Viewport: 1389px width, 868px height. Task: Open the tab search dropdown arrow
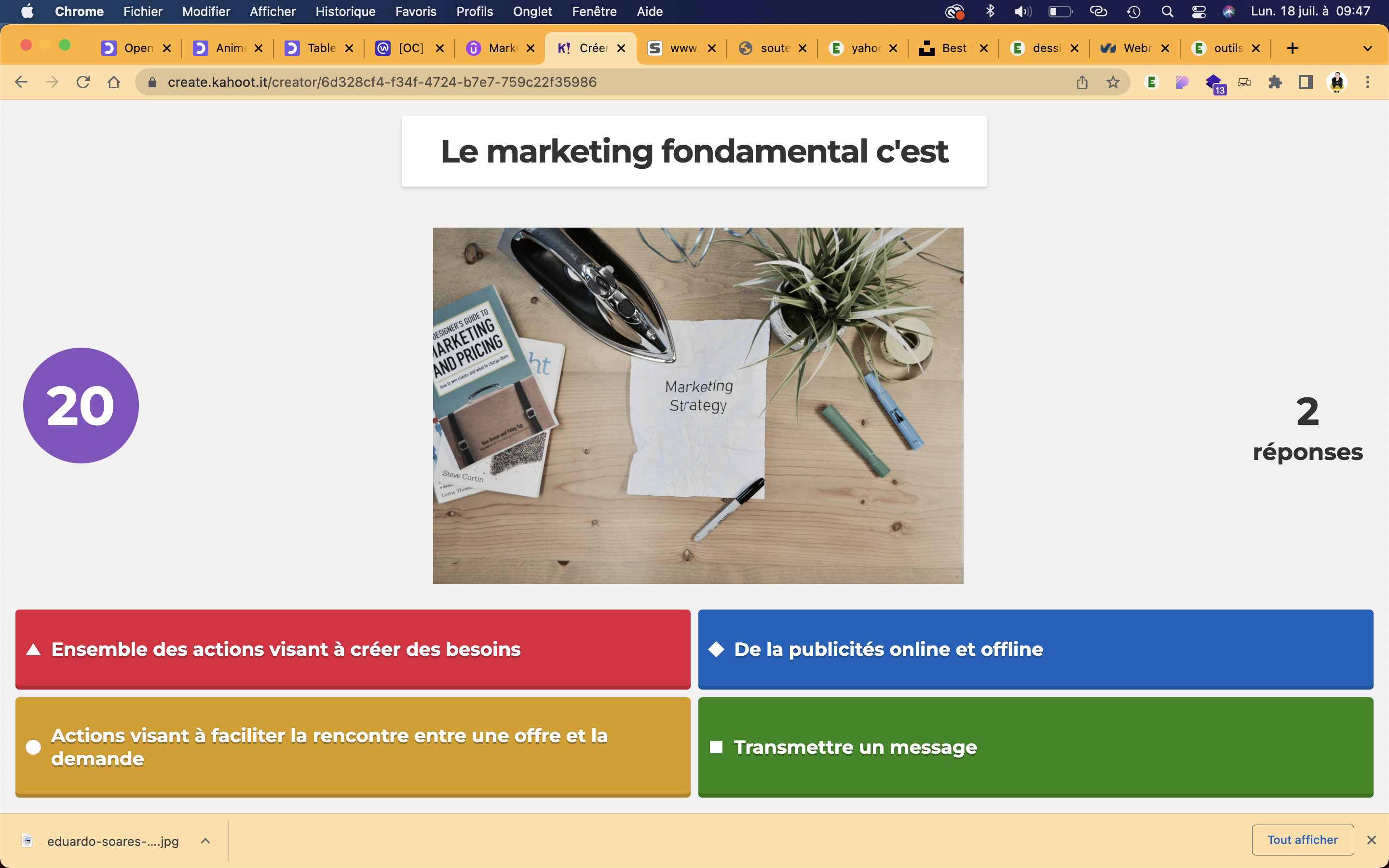[x=1367, y=48]
